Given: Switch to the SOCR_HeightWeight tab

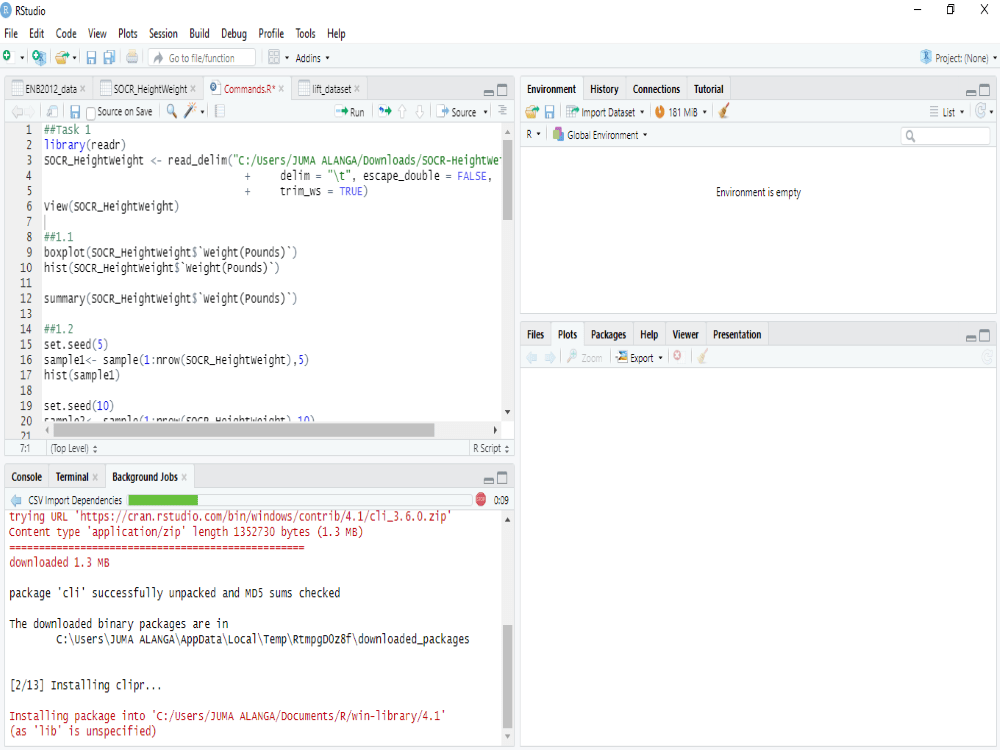Looking at the screenshot, I should (150, 89).
